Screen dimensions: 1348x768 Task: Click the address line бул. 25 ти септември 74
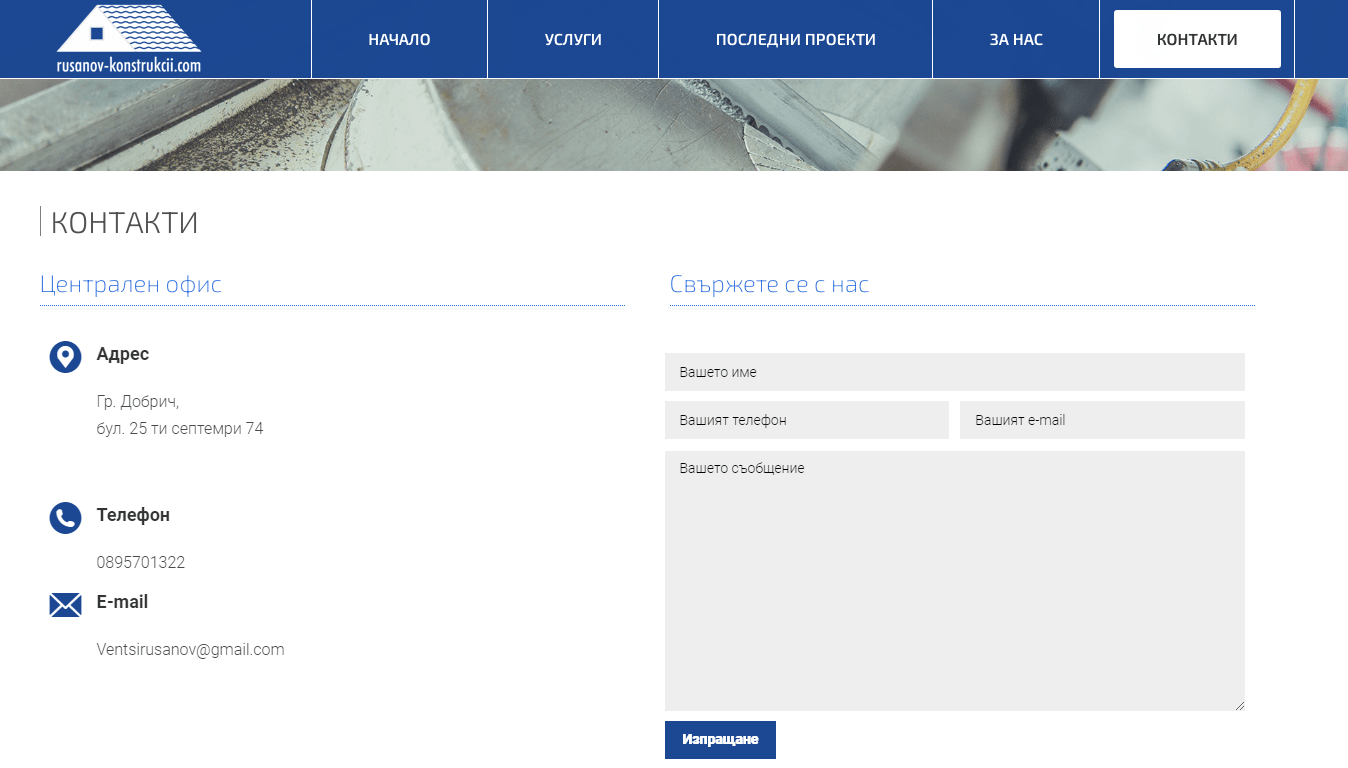(180, 428)
